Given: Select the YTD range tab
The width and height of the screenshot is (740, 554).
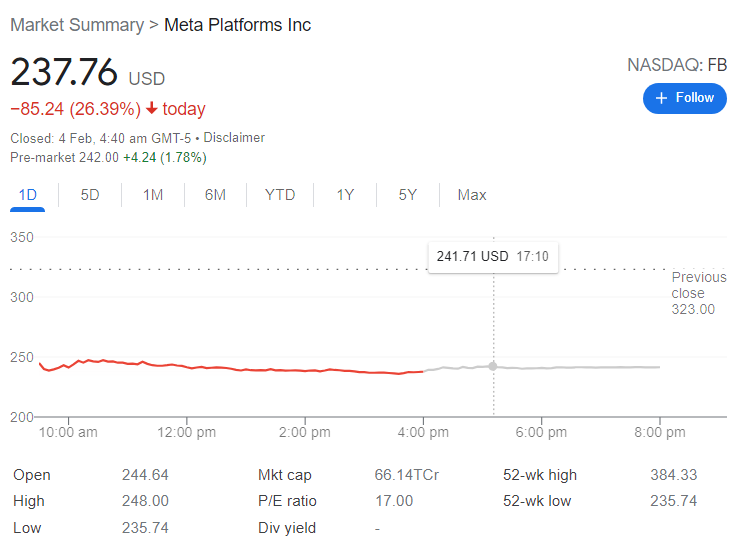Looking at the screenshot, I should coord(280,195).
